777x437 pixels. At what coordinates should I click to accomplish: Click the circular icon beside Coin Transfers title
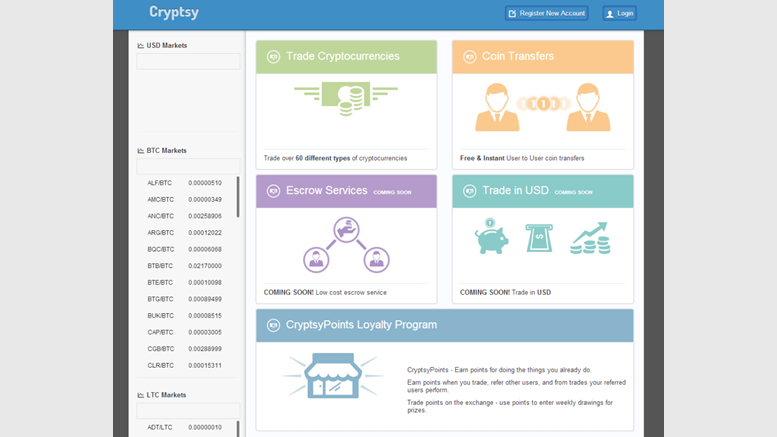click(x=469, y=57)
